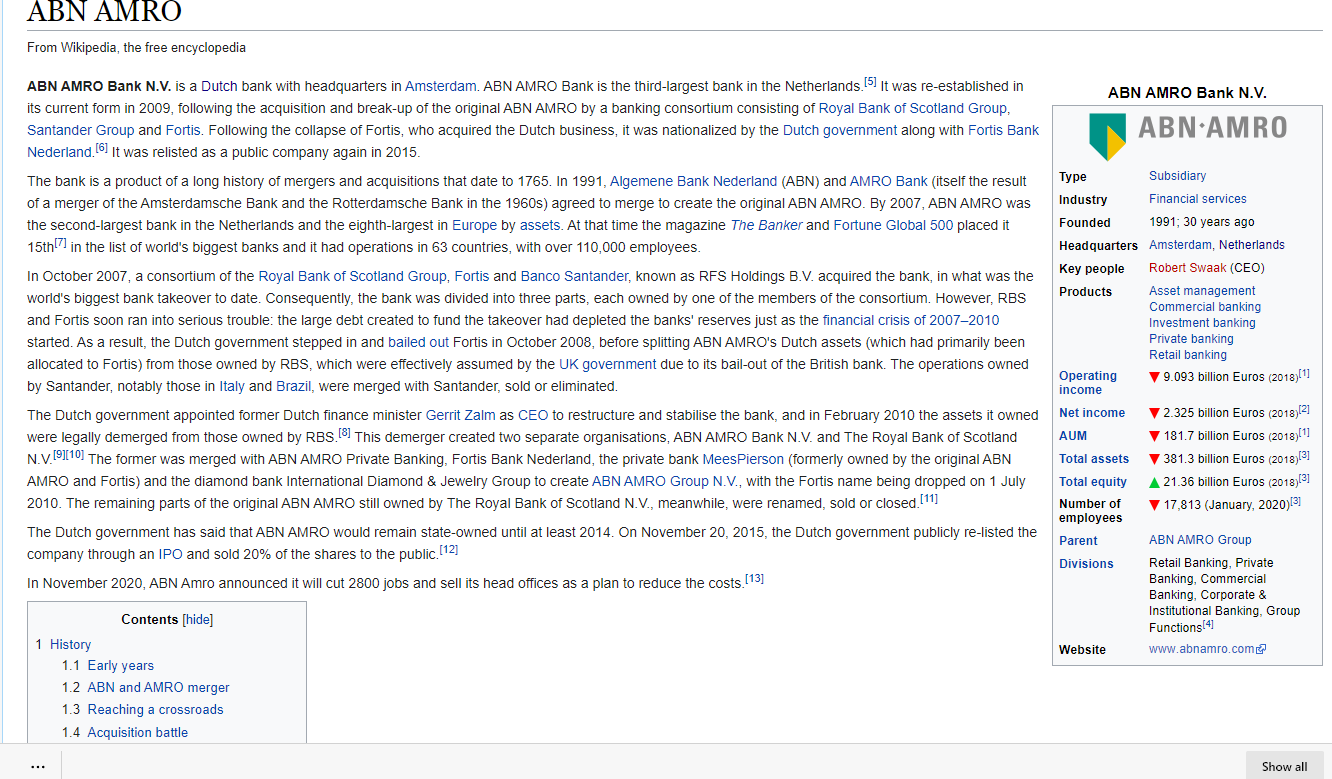Click red decrease arrow beside 381.3 billion Euros
1332x779 pixels.
point(1154,459)
